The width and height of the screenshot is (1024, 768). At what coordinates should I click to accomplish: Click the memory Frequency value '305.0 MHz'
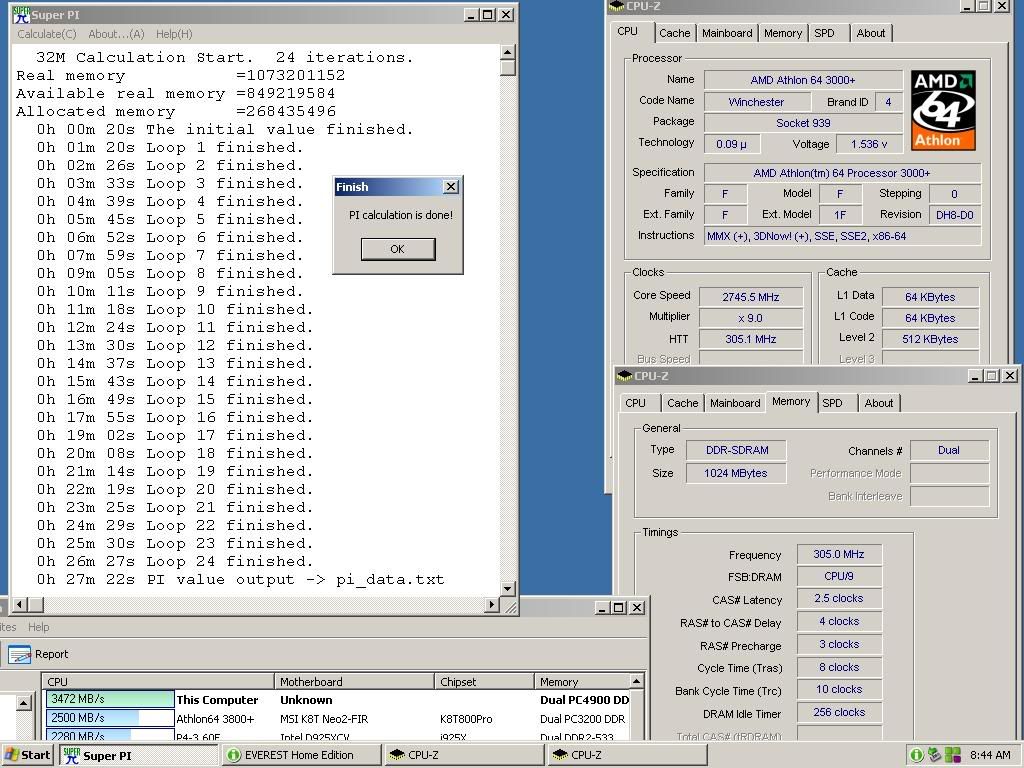pyautogui.click(x=839, y=554)
